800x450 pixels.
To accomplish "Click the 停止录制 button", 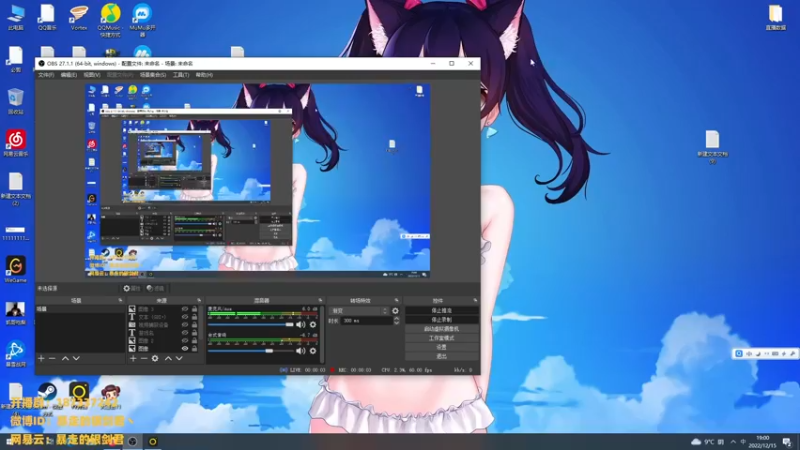I will (441, 320).
